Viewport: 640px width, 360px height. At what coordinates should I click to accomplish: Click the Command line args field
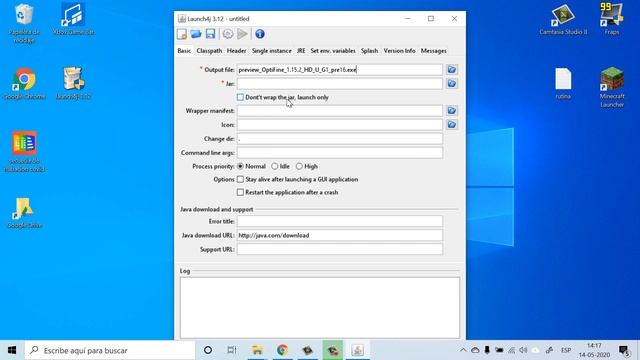(x=340, y=153)
